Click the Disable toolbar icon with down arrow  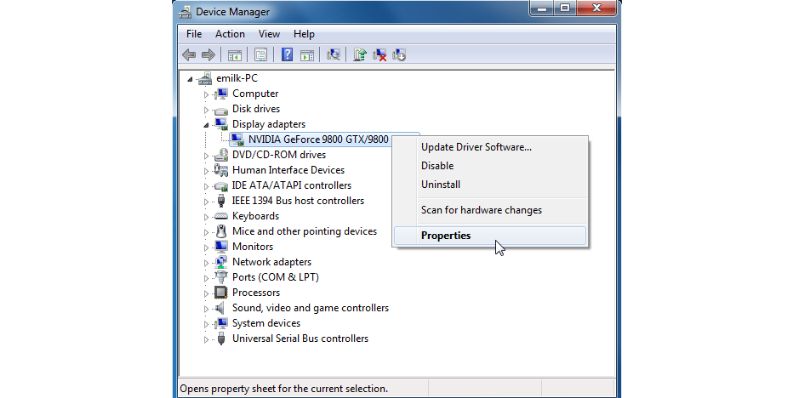point(399,55)
